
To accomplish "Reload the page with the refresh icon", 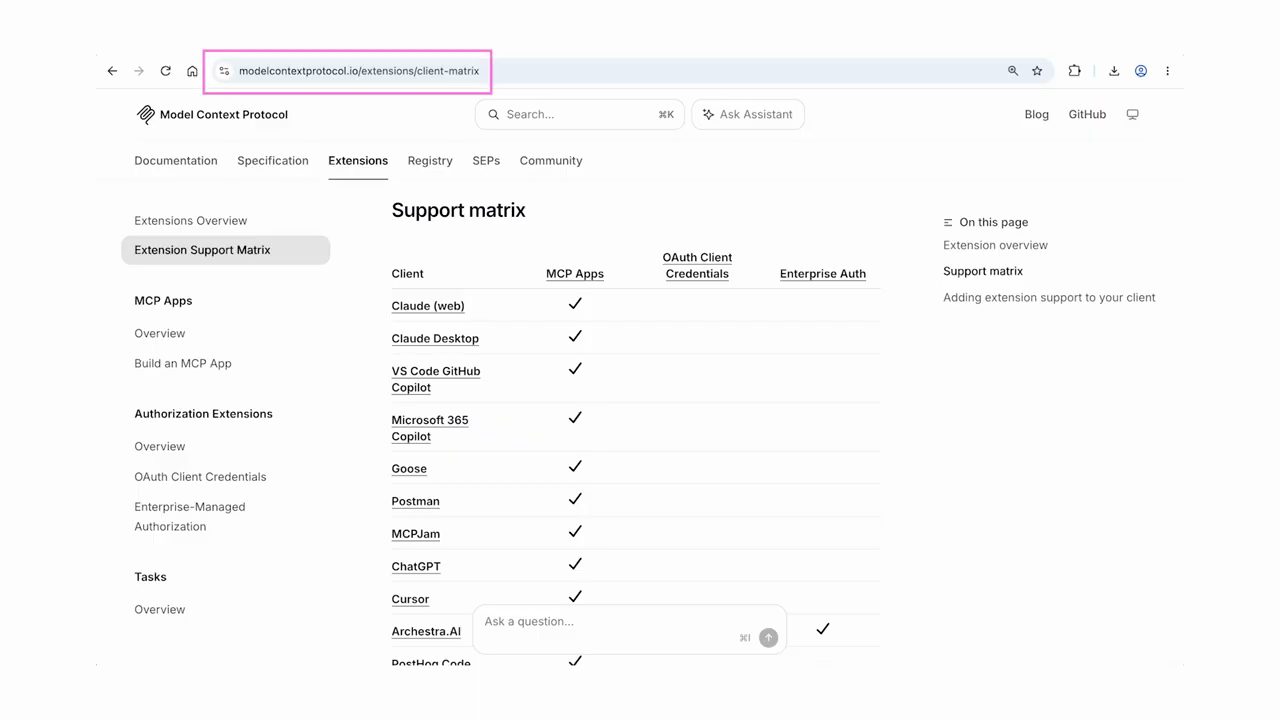I will (x=166, y=71).
